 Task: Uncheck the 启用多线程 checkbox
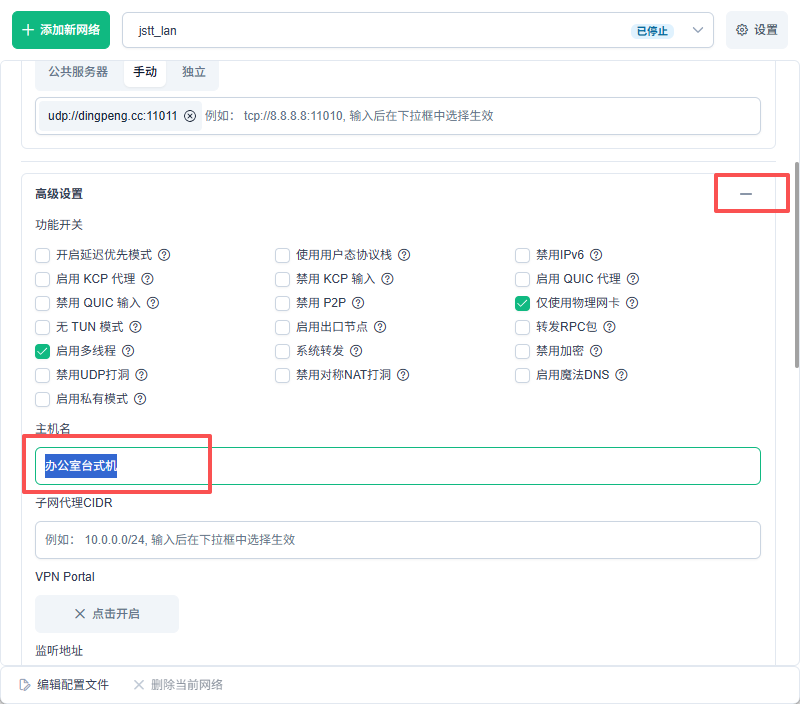coord(43,351)
